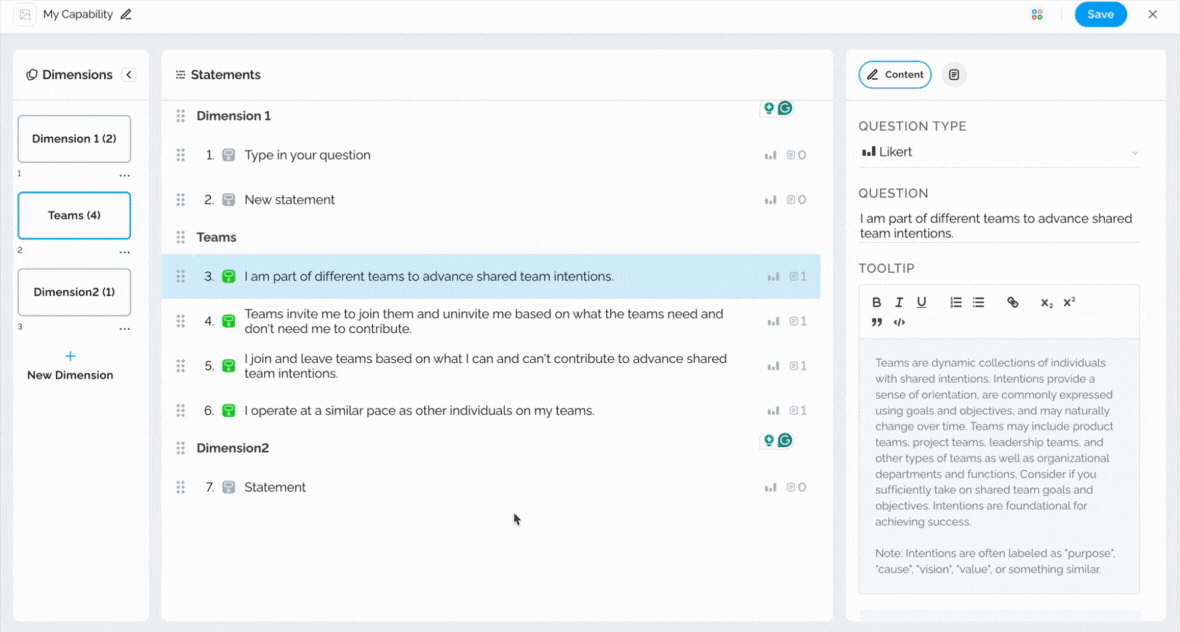Switch to the Content tab
Viewport: 1180px width, 632px height.
click(x=895, y=75)
